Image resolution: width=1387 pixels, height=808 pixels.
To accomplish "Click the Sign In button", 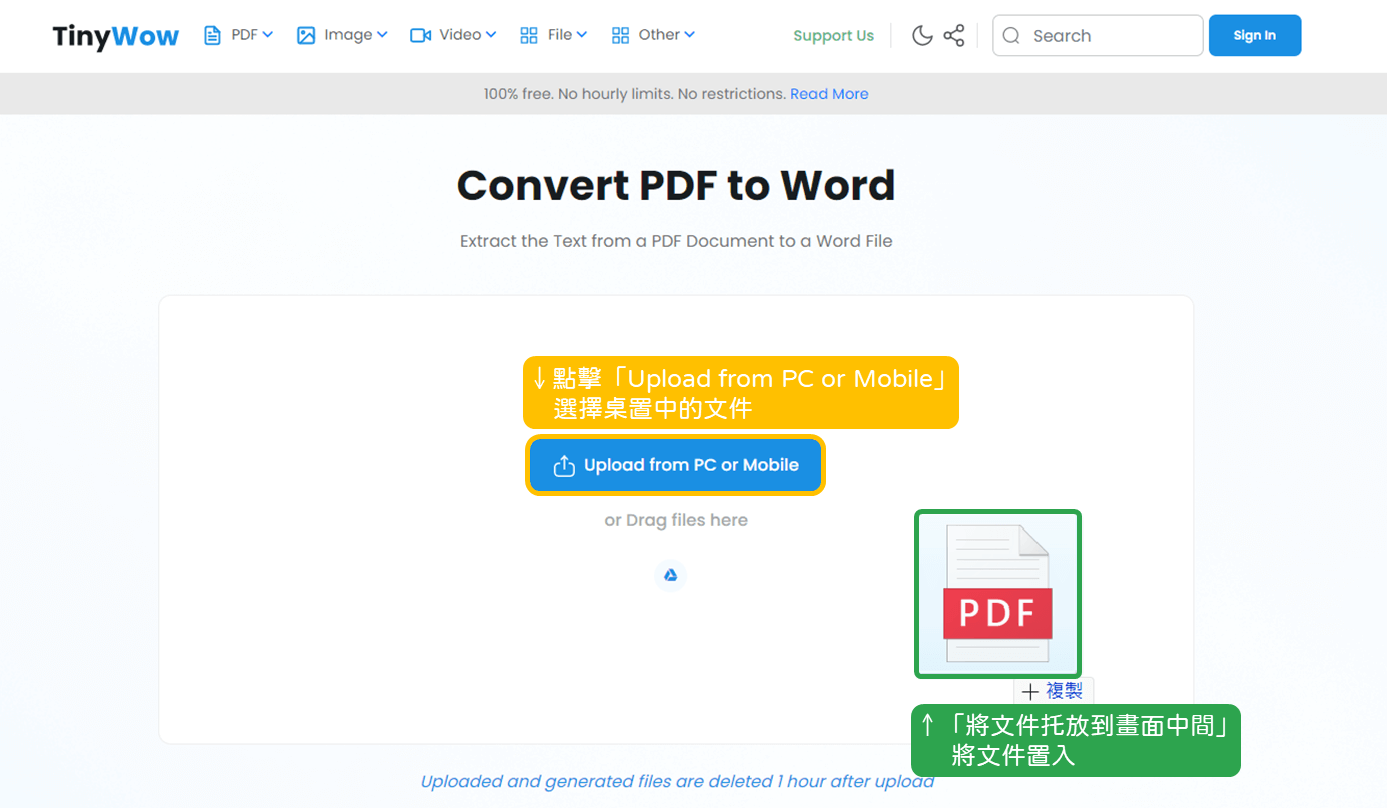I will 1255,36.
